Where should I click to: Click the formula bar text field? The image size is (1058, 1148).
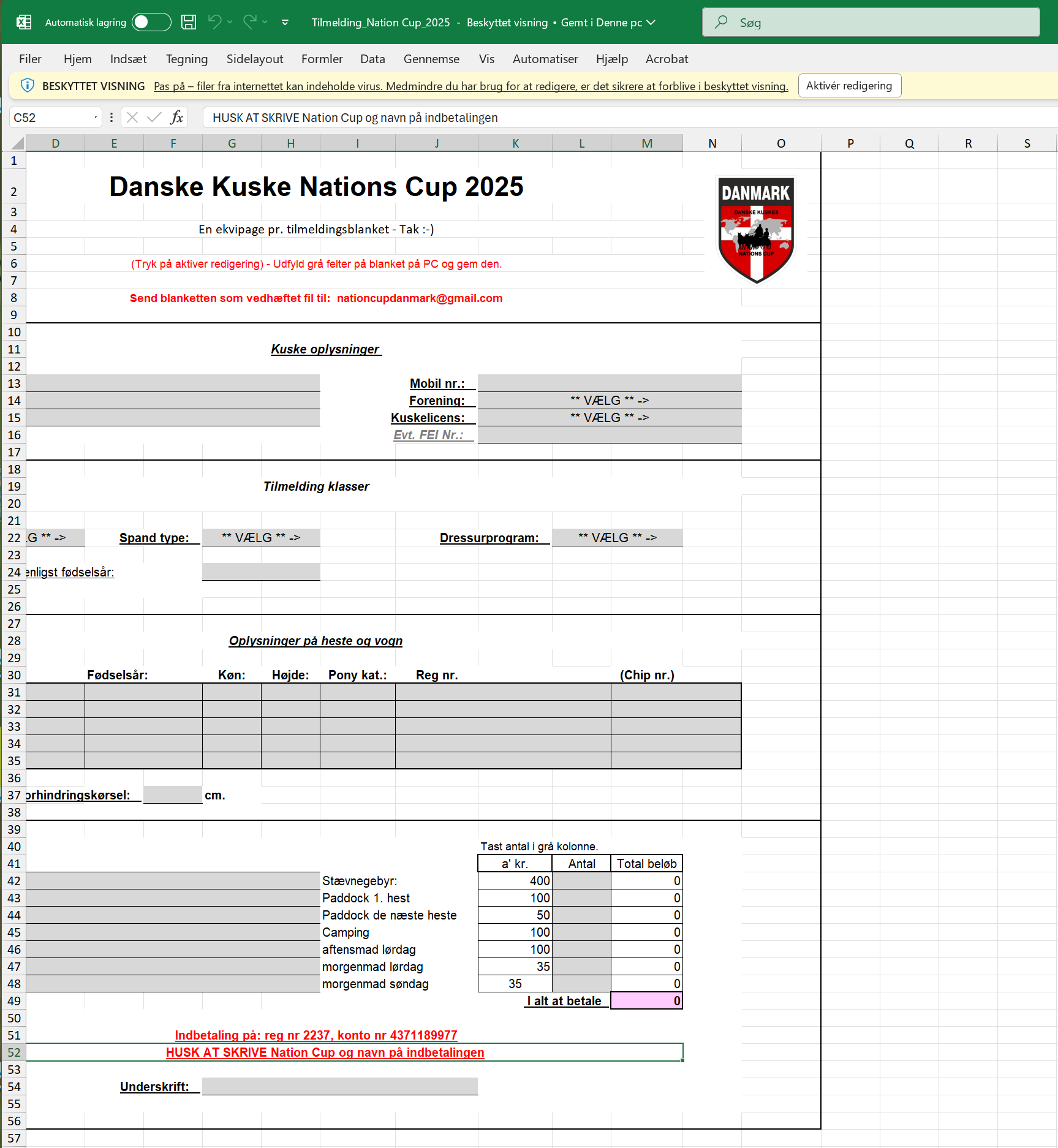tap(630, 118)
